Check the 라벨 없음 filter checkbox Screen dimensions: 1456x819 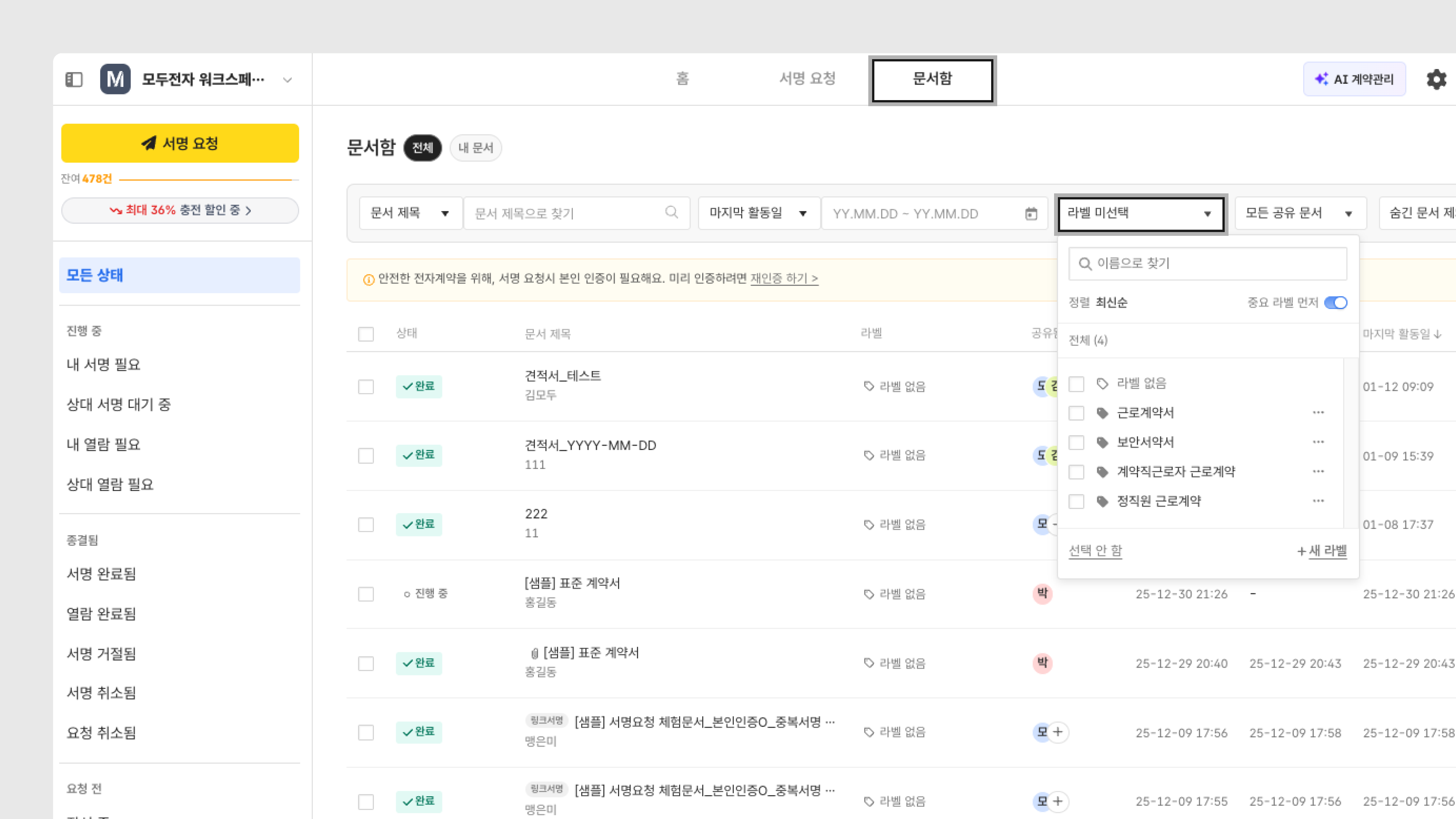point(1076,384)
